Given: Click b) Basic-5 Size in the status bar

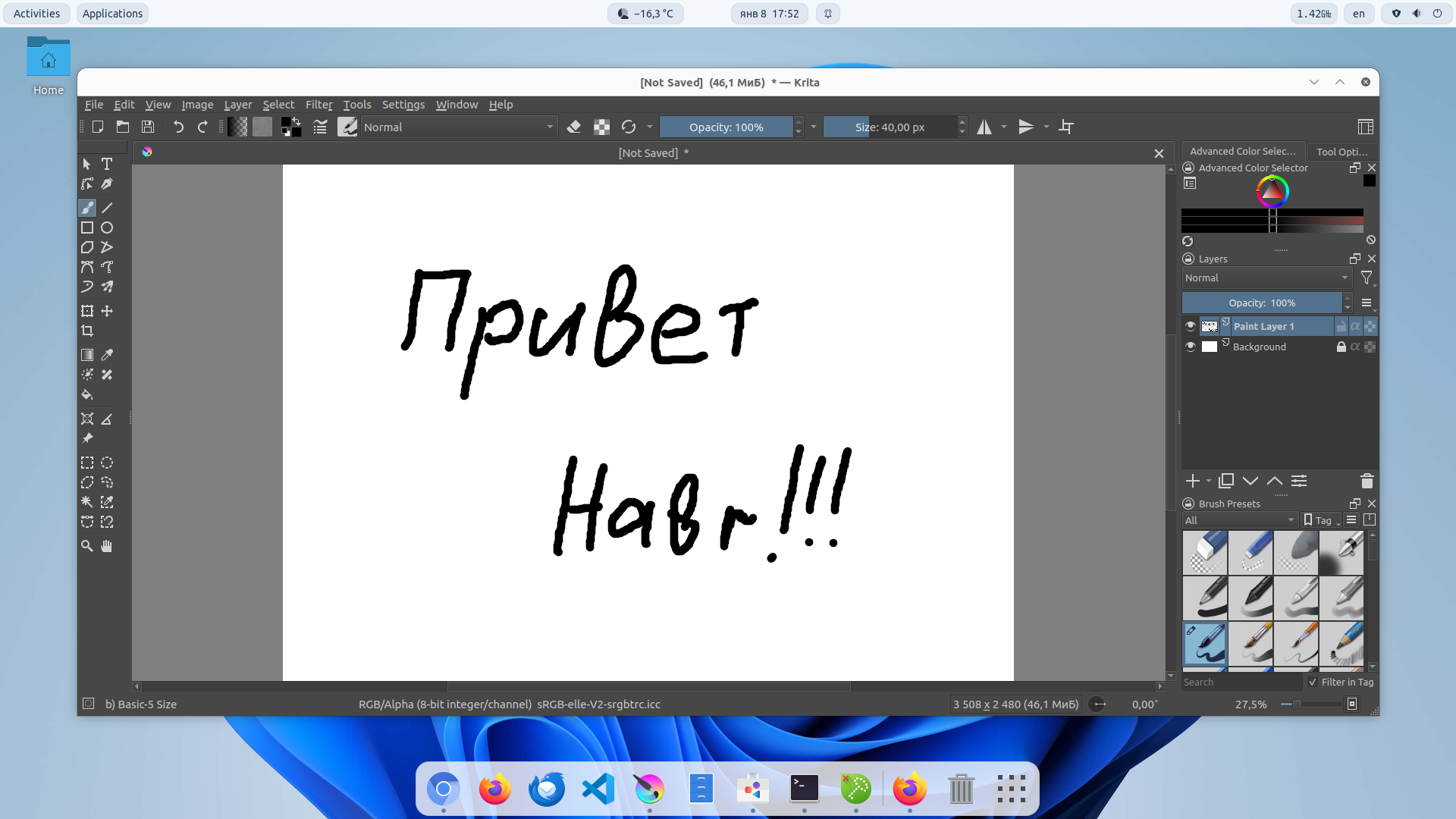Looking at the screenshot, I should coord(140,704).
